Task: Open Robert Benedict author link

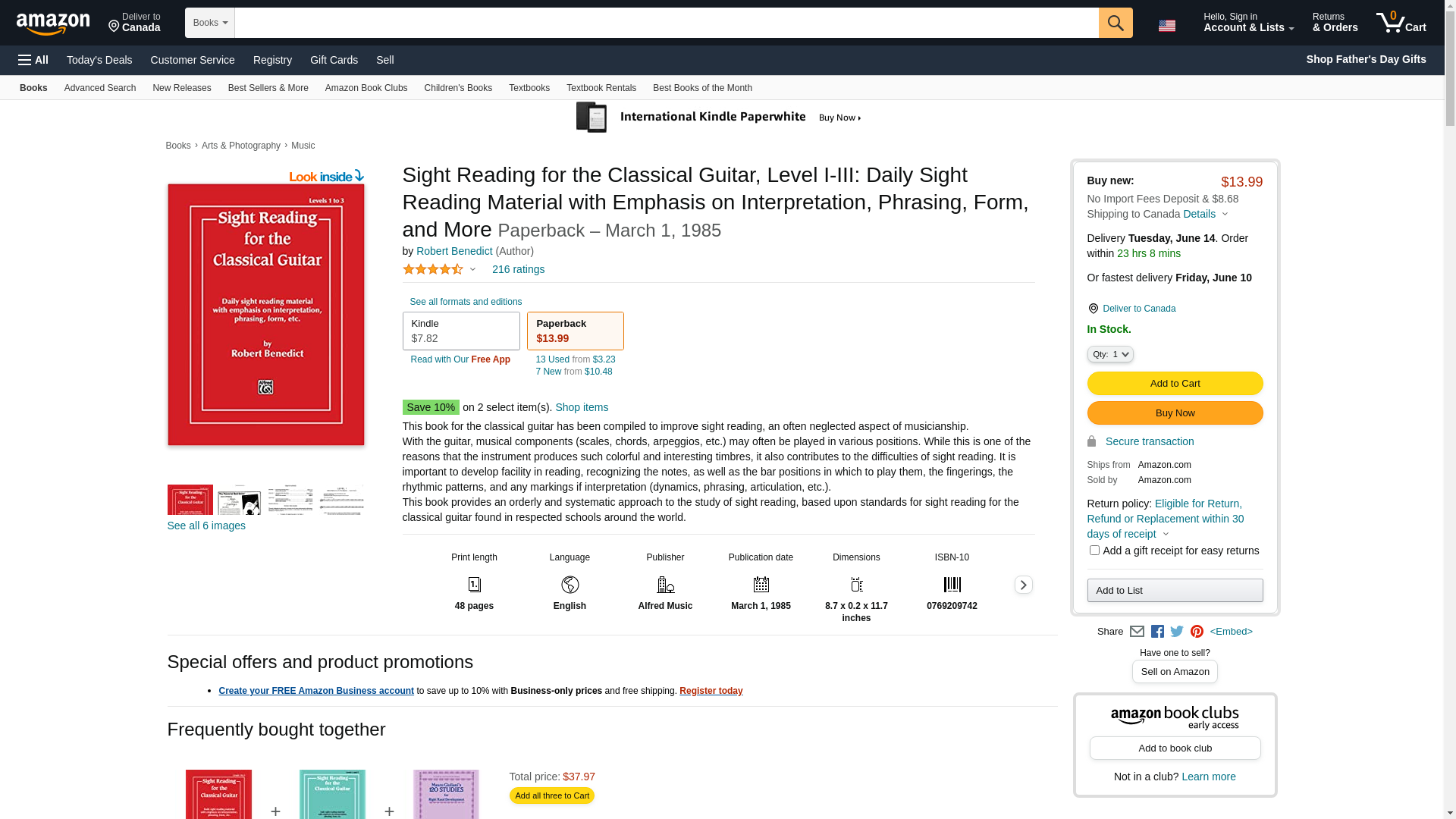Action: (x=454, y=251)
